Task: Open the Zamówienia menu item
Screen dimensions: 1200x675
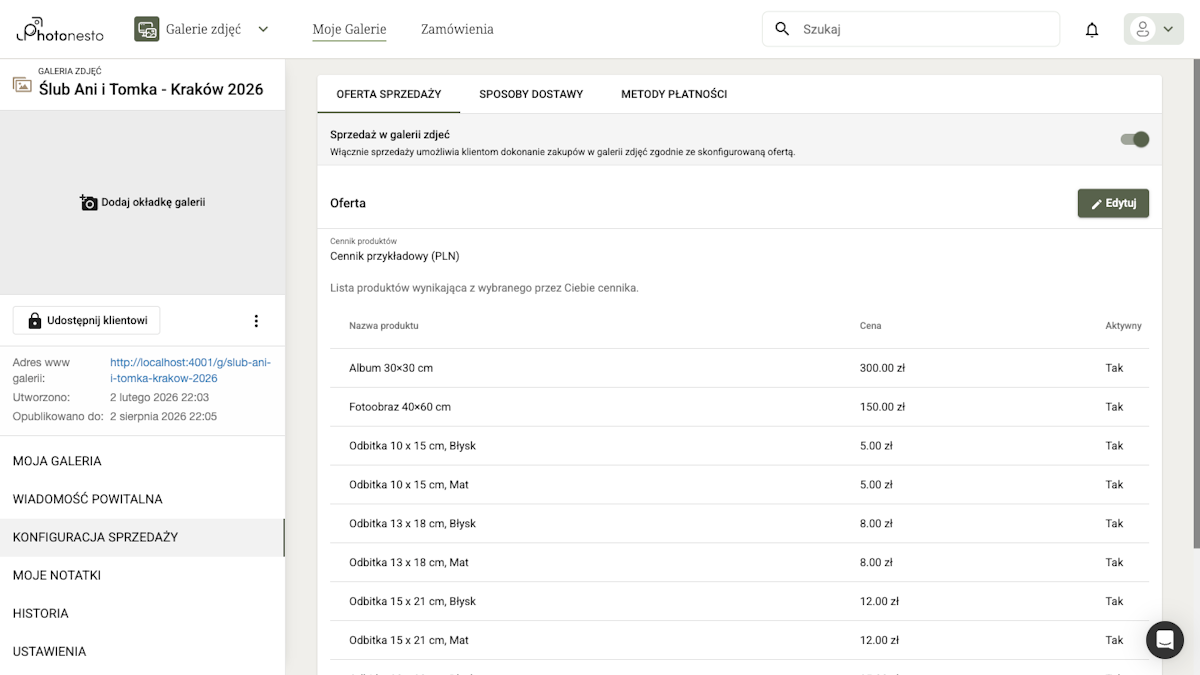Action: point(457,30)
